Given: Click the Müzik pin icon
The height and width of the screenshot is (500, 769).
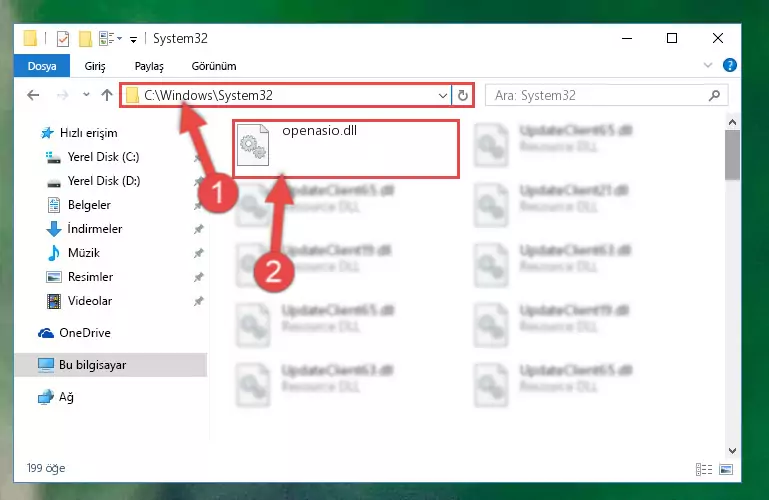Looking at the screenshot, I should pos(199,253).
